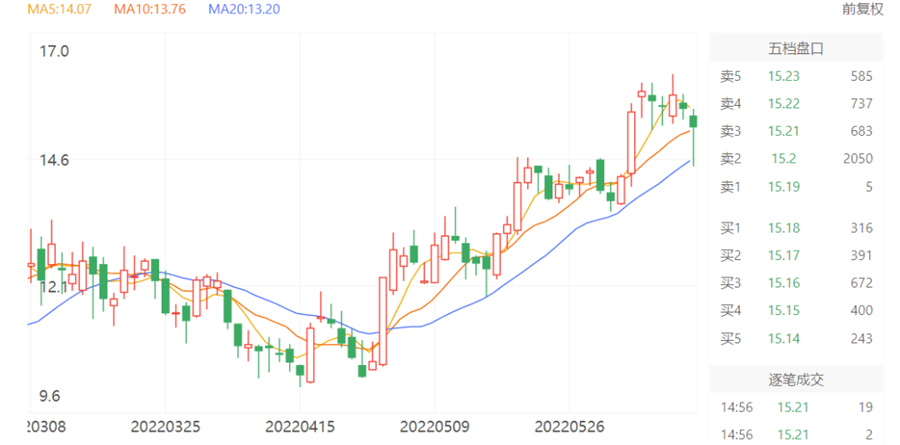Screen dimensions: 900x445
Task: Select the MA10:13.76 indicator label
Action: [x=151, y=9]
